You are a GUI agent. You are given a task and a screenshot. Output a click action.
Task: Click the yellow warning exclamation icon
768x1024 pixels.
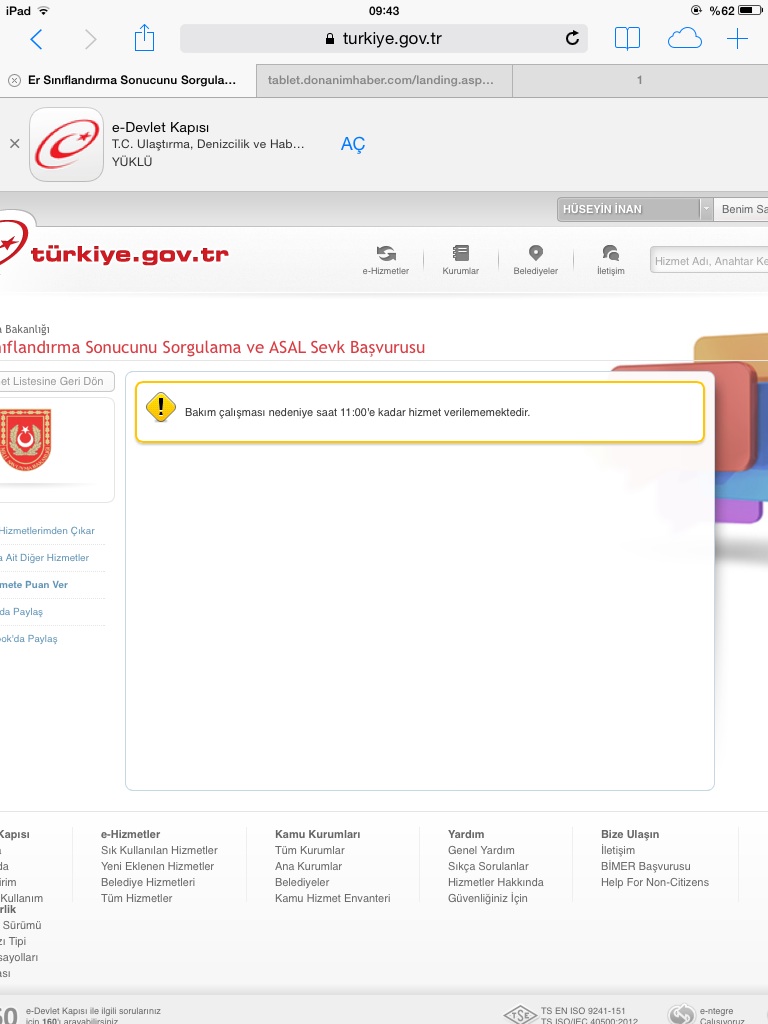click(161, 408)
